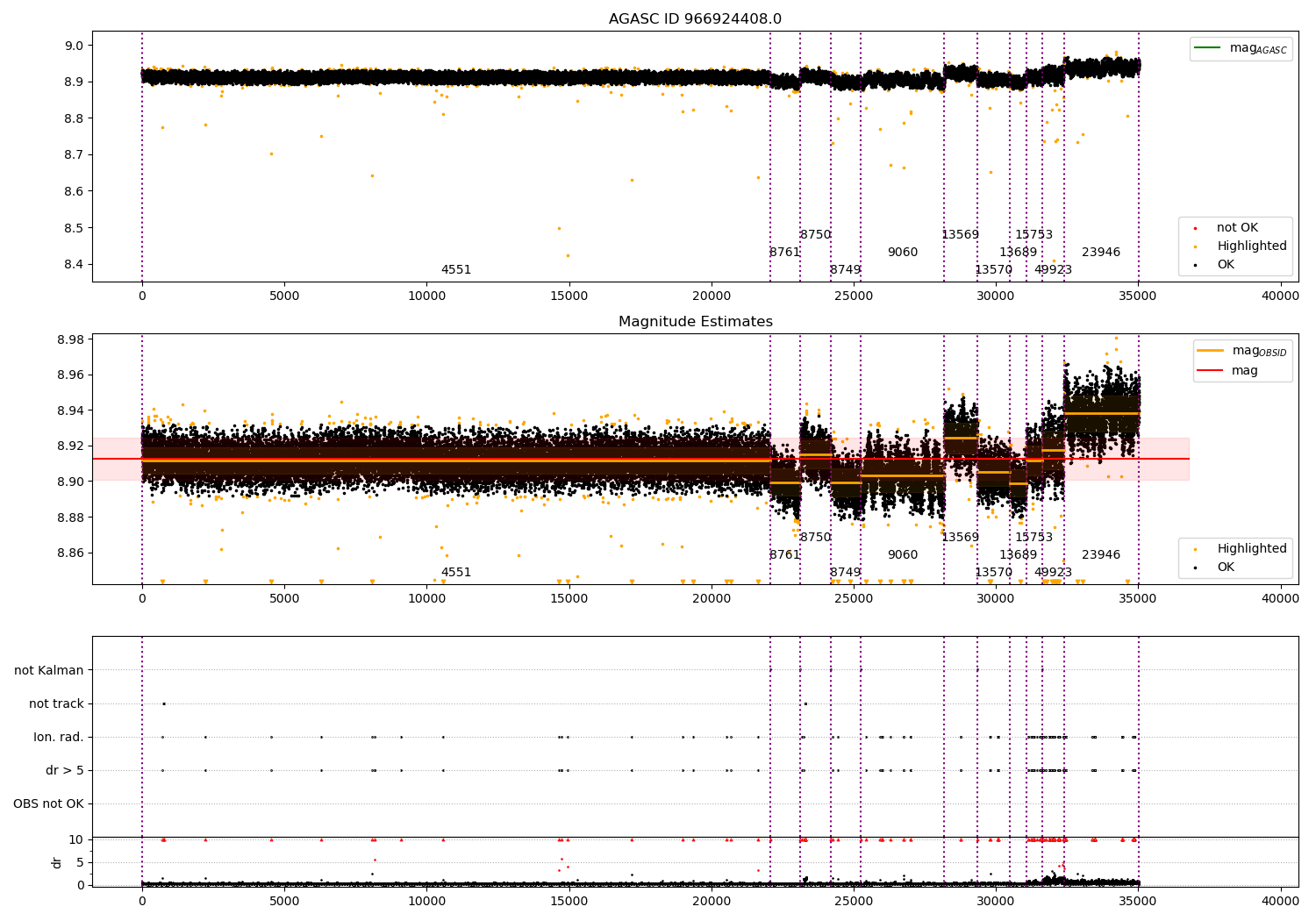The image size is (1316, 921).
Task: Click the 8.4 y-axis tick label
Action: click(74, 265)
